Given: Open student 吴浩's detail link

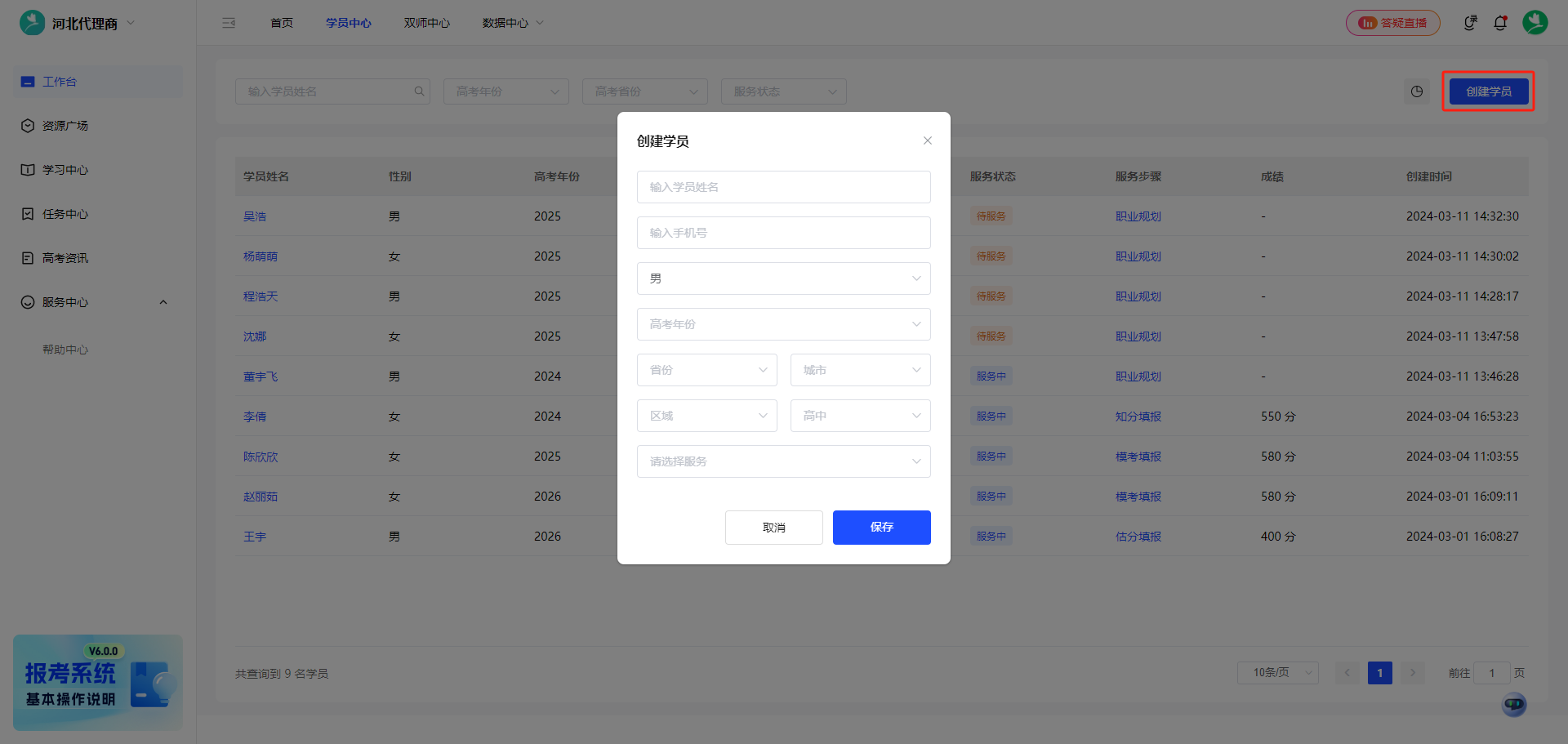Looking at the screenshot, I should point(256,216).
